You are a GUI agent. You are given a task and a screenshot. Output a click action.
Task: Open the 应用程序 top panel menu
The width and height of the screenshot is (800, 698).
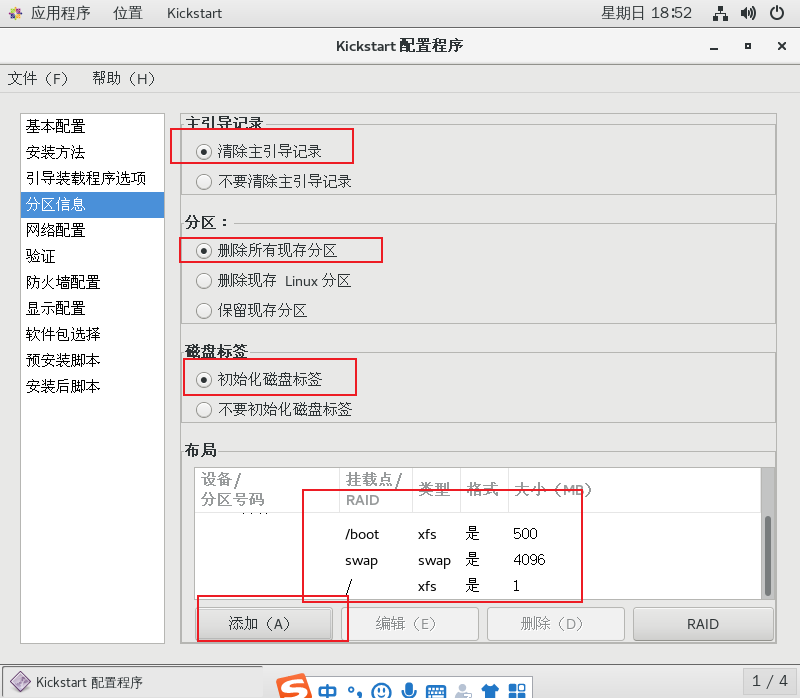60,13
